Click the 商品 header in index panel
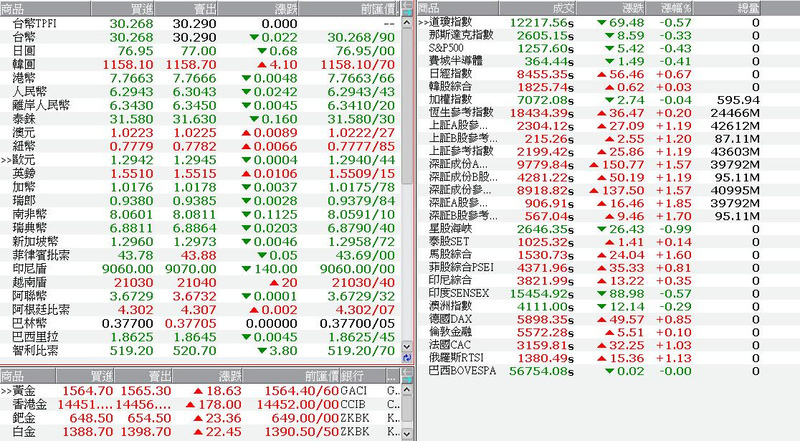The height and width of the screenshot is (441, 800). pyautogui.click(x=458, y=8)
